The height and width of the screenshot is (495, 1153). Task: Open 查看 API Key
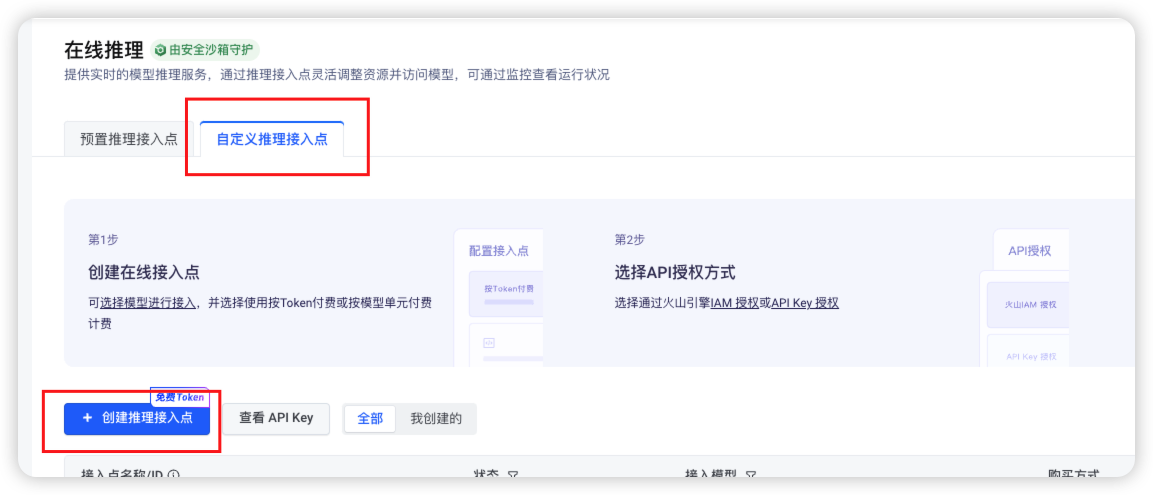point(276,418)
